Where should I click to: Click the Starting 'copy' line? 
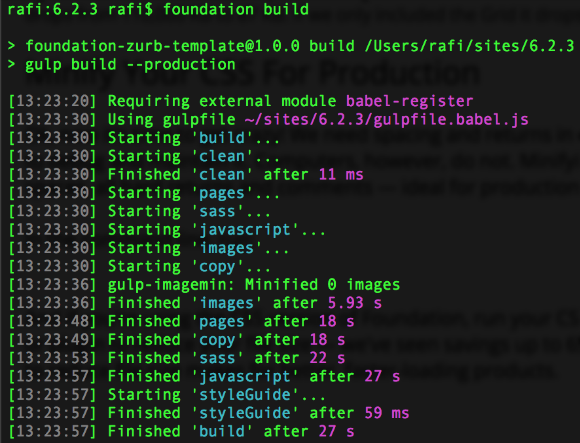pos(139,267)
